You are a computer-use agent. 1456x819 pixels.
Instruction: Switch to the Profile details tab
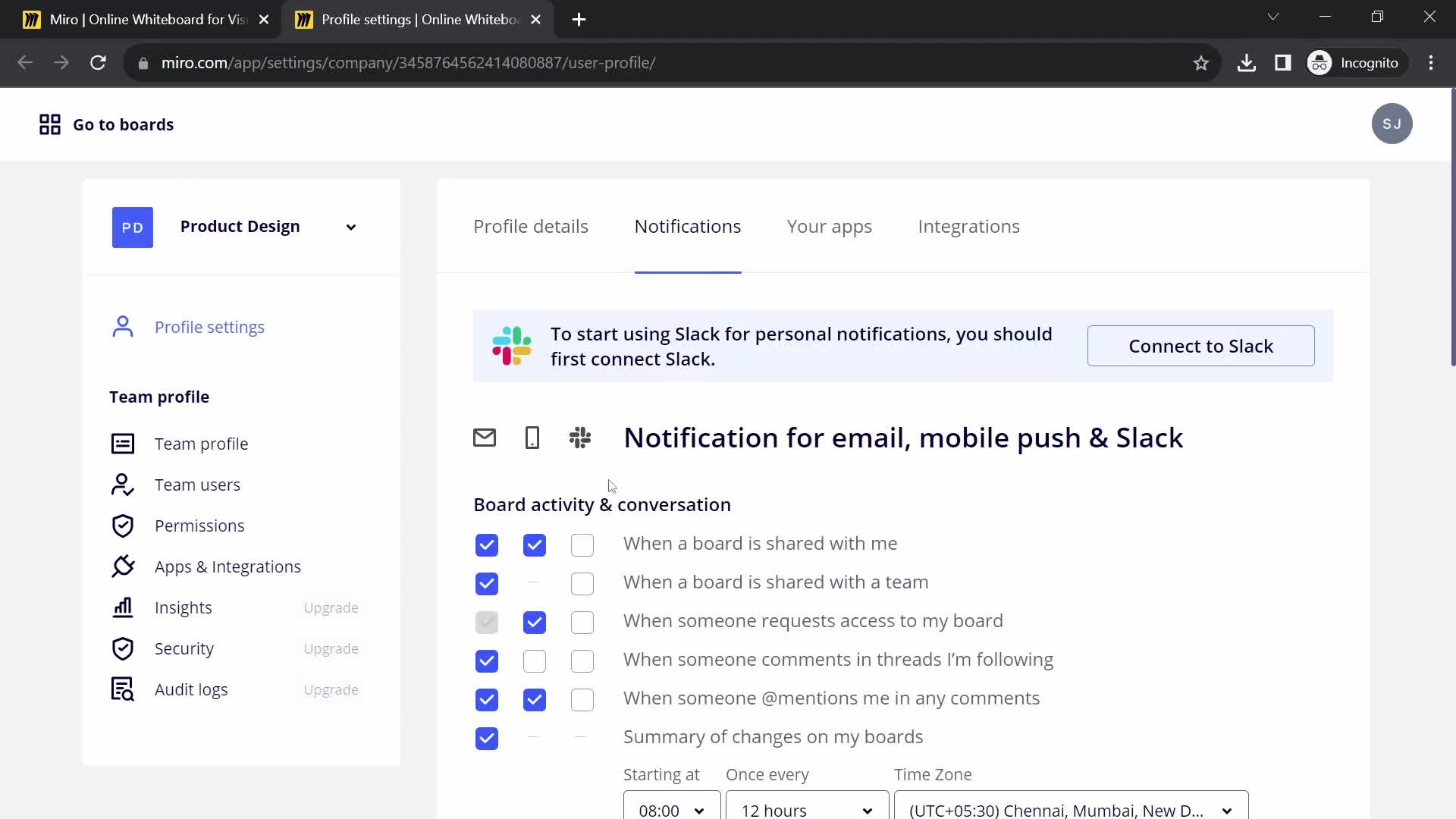530,226
